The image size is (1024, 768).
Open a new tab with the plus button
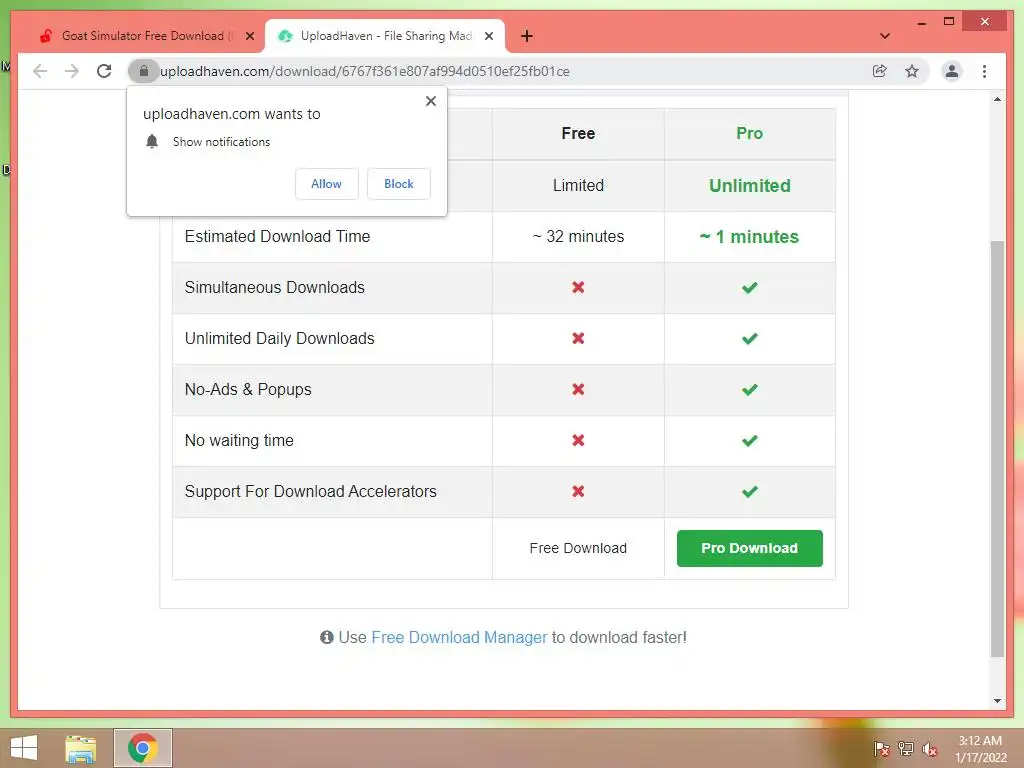pyautogui.click(x=526, y=36)
